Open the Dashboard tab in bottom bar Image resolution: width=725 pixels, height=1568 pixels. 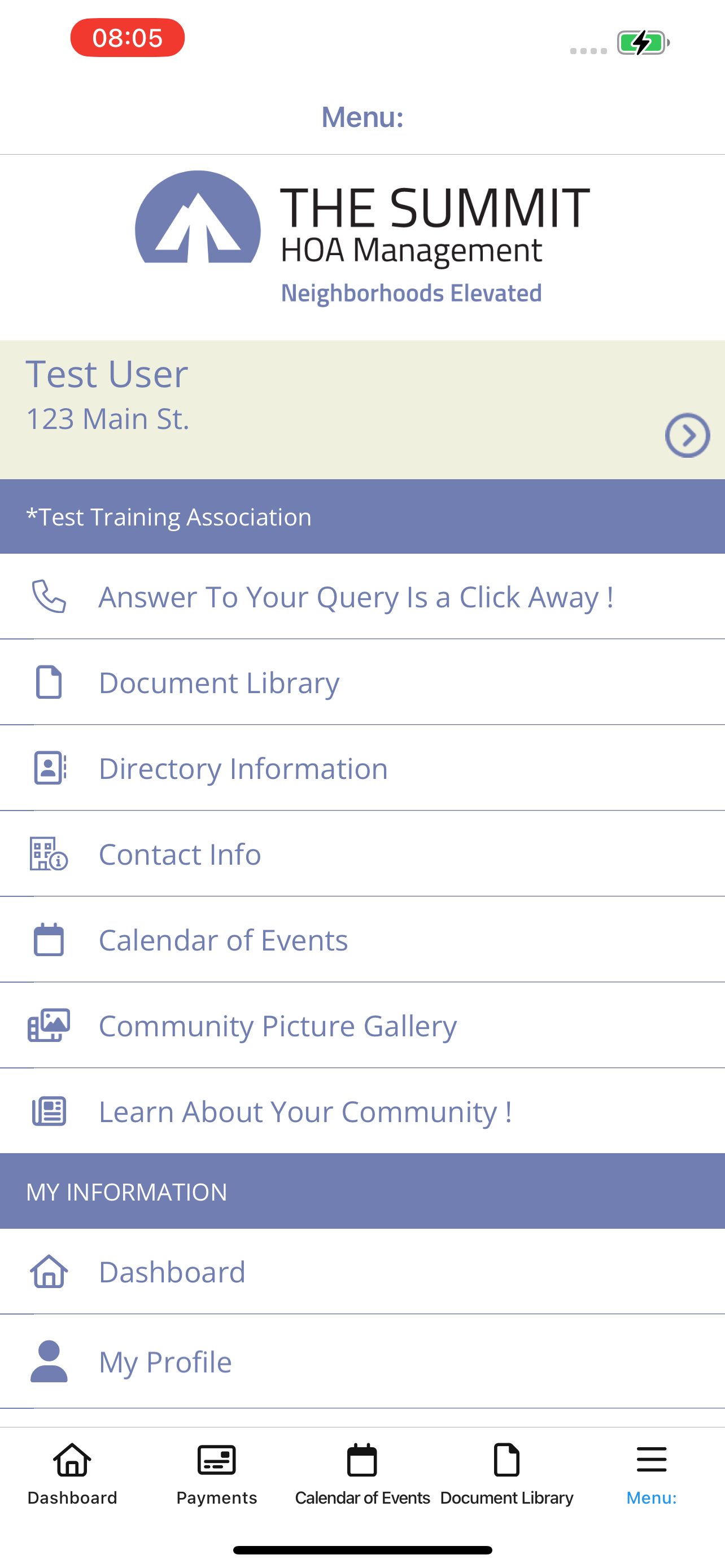(72, 1474)
